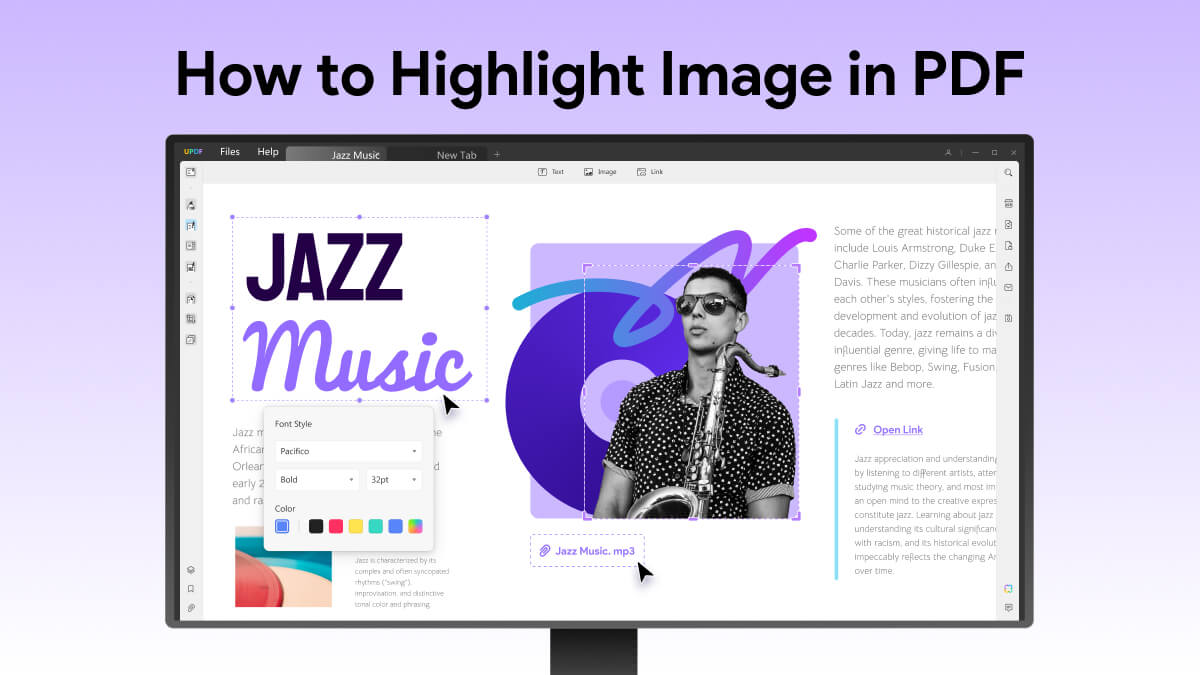The image size is (1200, 675).
Task: Open the bookmark panel icon in left sidebar
Action: click(x=191, y=589)
